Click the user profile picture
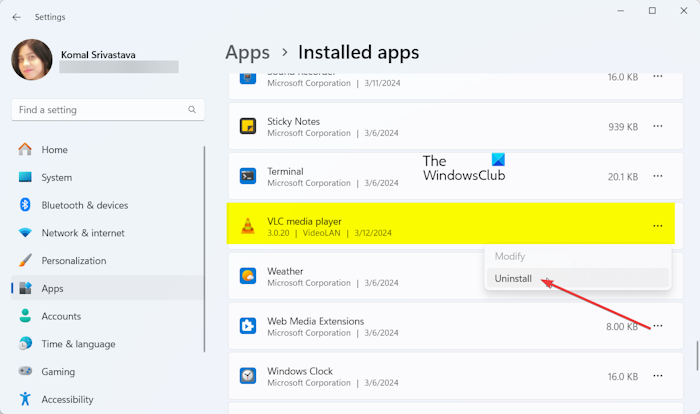This screenshot has height=414, width=700. 31,59
